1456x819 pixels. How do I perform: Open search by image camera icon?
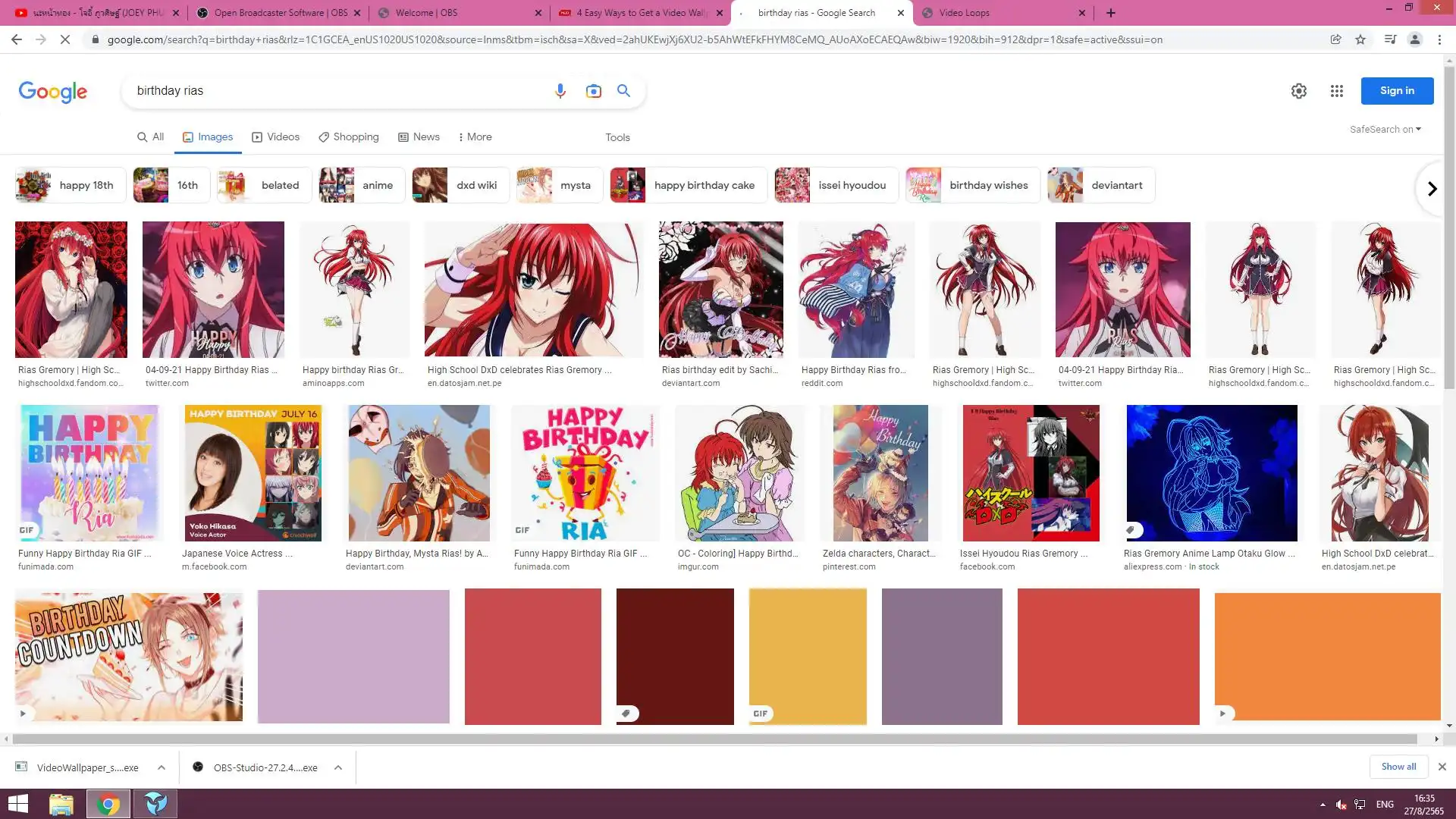tap(593, 91)
